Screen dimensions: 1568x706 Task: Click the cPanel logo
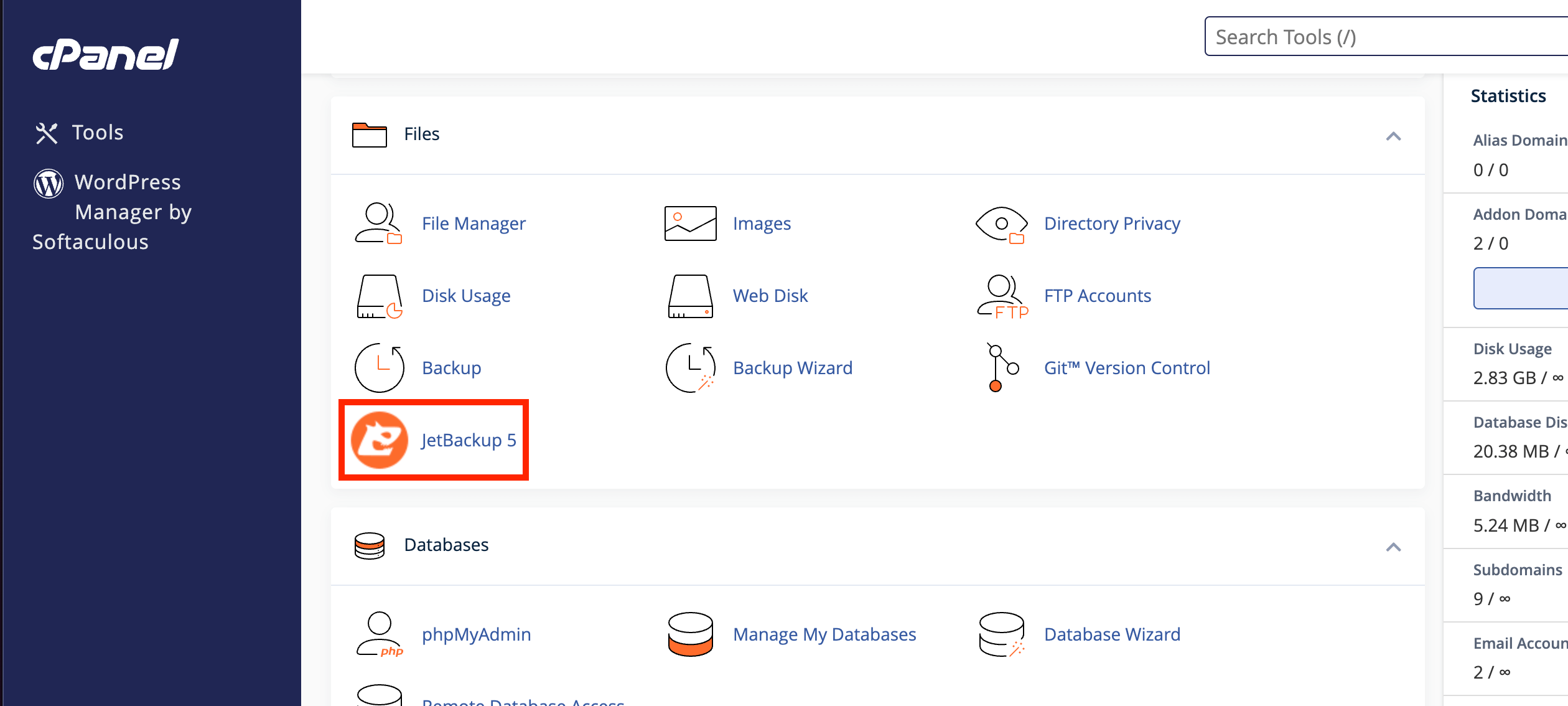pos(105,54)
